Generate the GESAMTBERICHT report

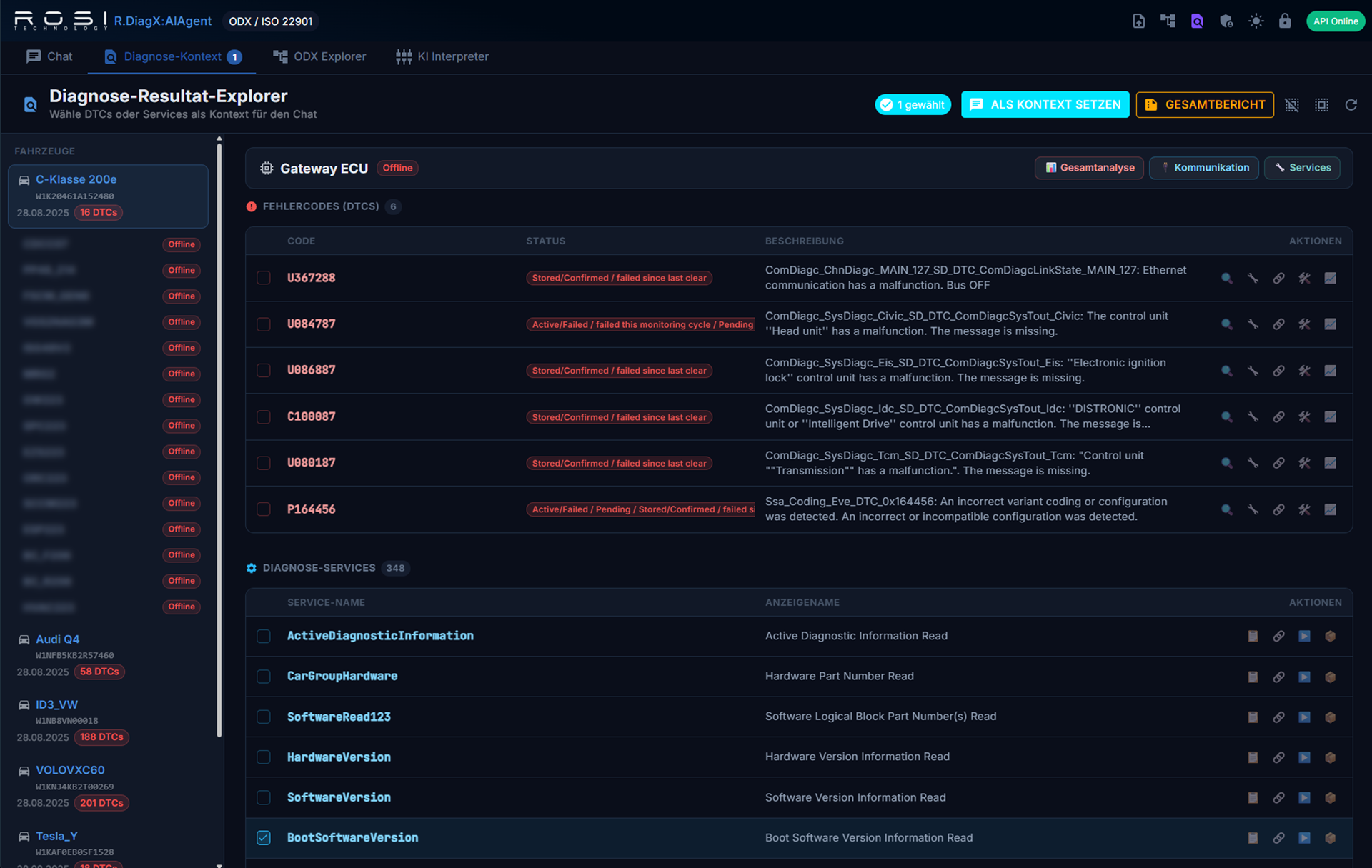tap(1205, 105)
